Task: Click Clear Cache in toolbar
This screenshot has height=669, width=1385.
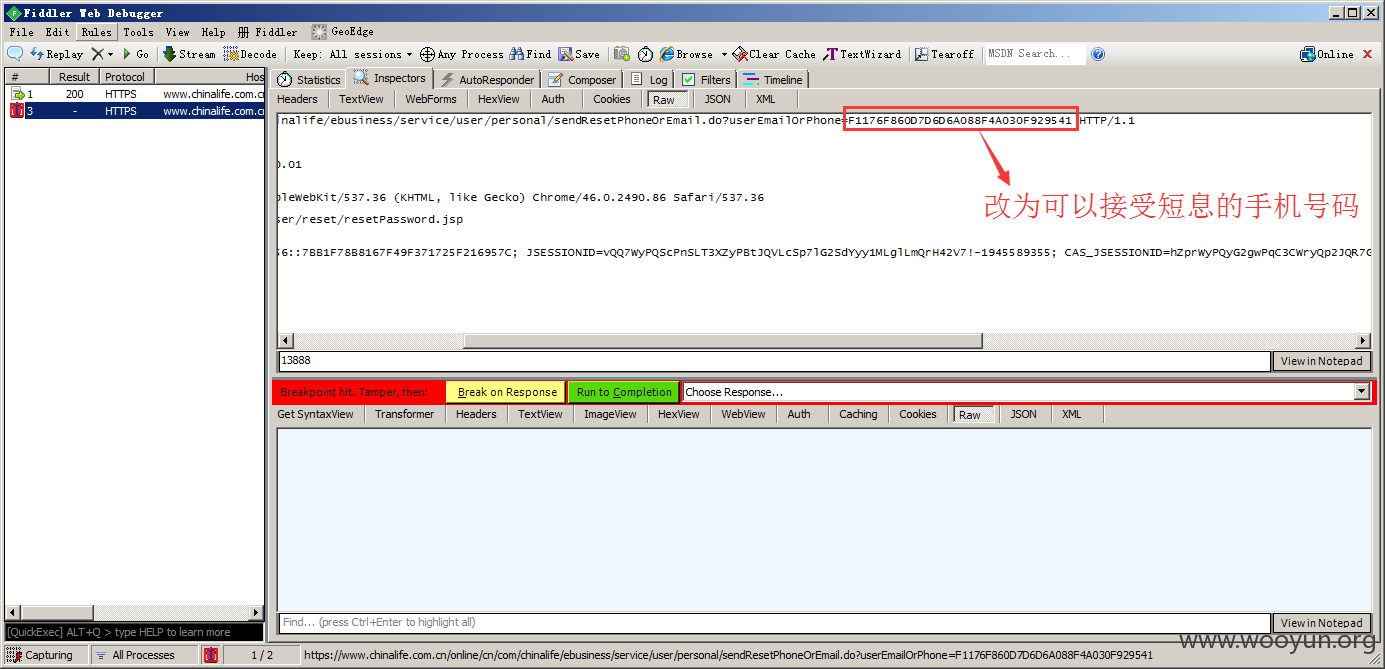Action: tap(774, 54)
